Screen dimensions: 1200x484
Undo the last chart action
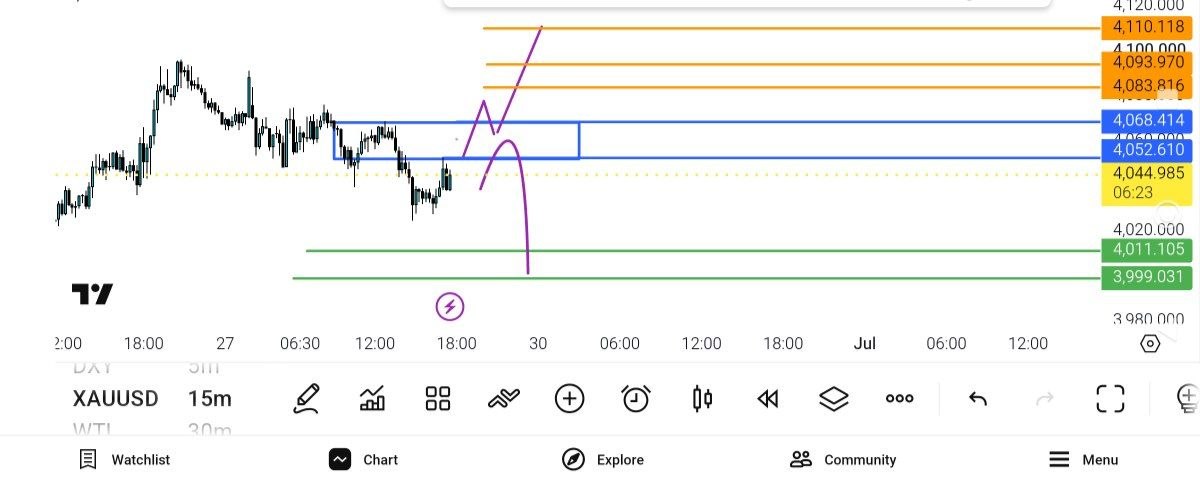click(978, 399)
